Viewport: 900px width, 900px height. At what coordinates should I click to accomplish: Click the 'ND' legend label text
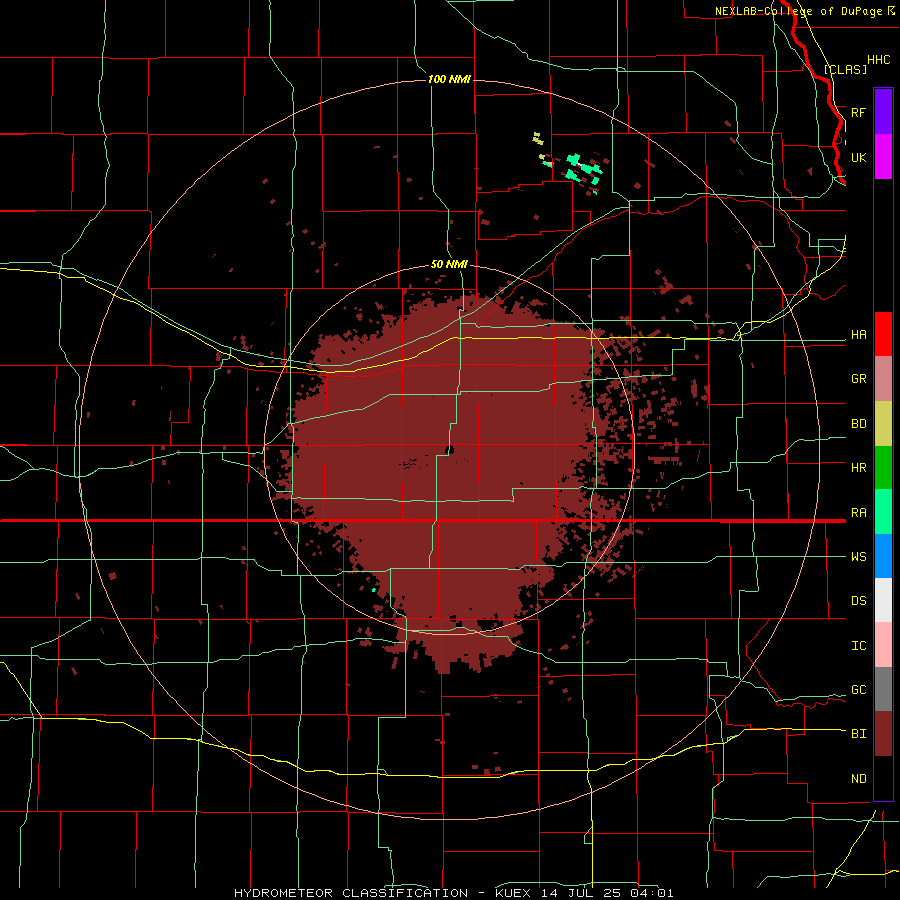click(858, 779)
